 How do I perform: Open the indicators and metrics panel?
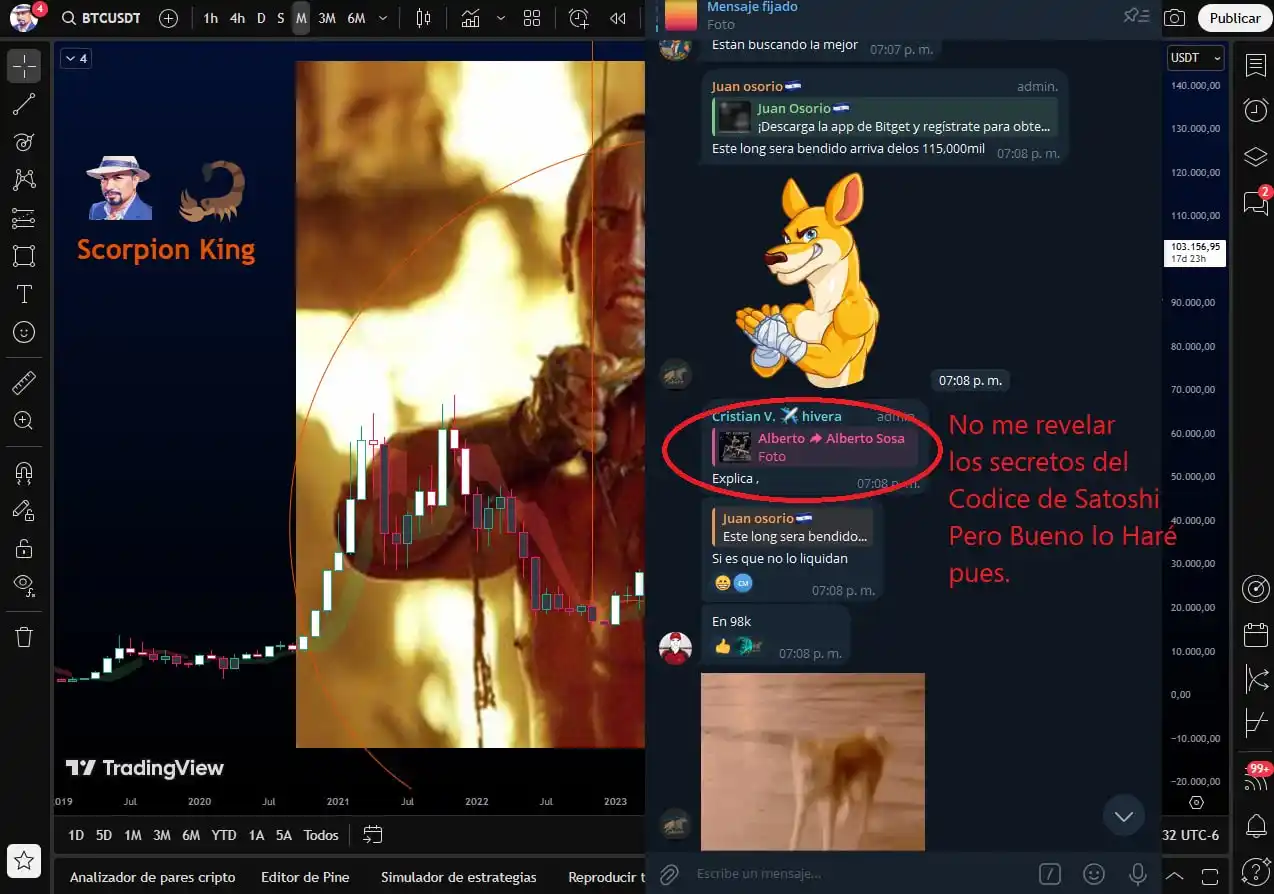(470, 18)
